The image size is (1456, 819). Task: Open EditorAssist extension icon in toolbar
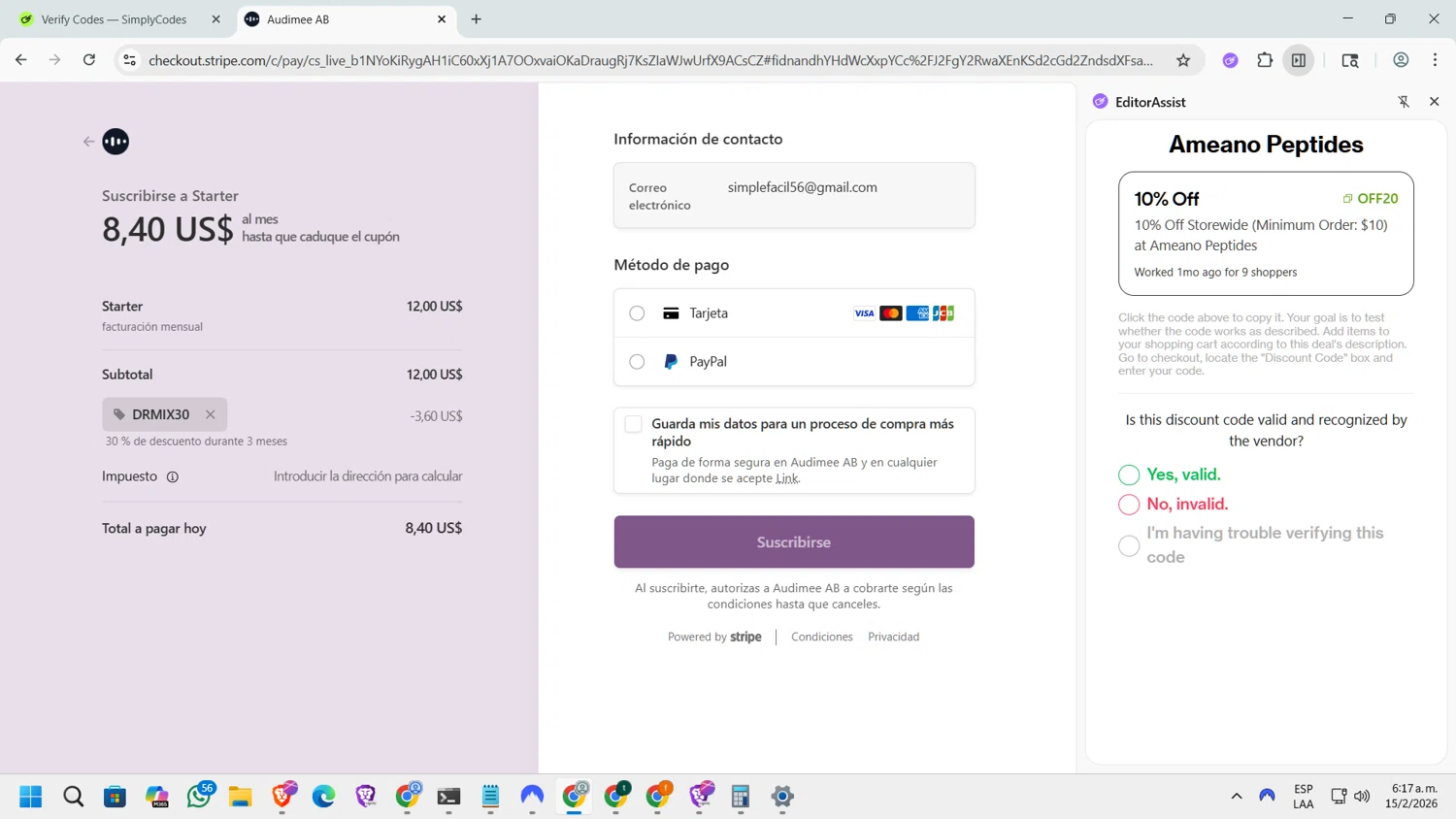(1230, 60)
